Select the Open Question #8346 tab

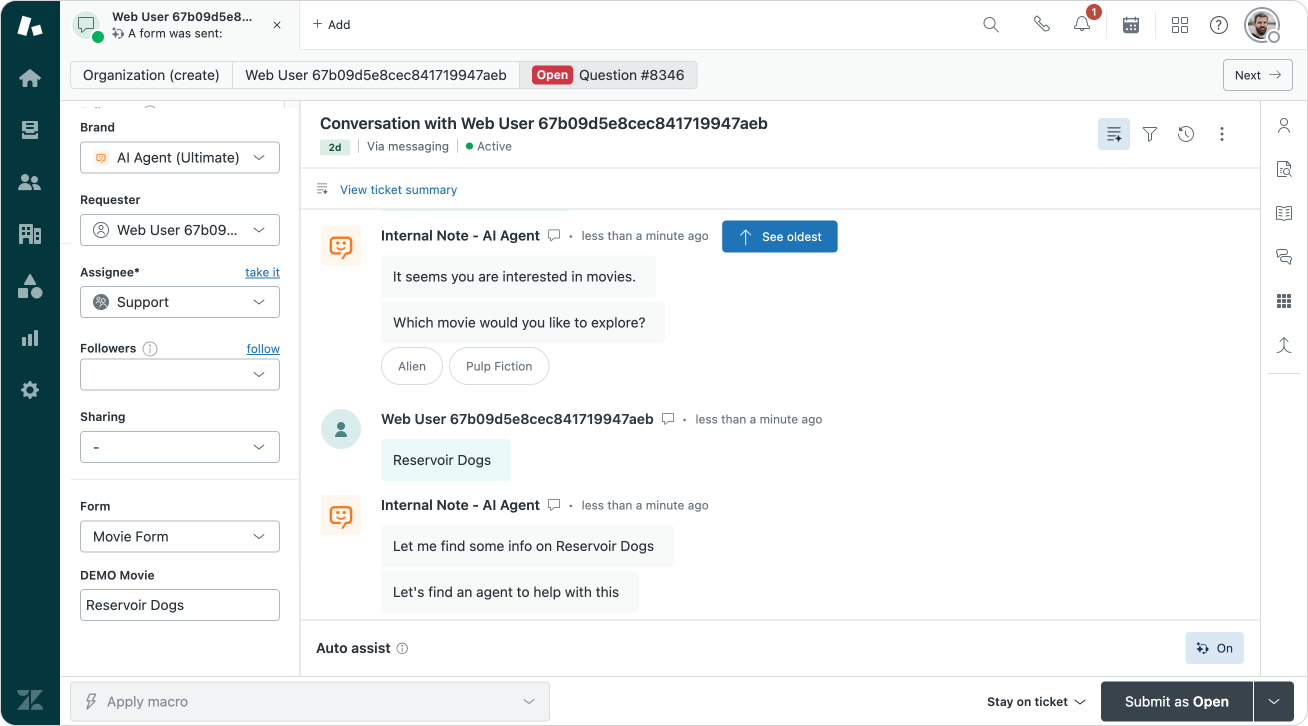[x=608, y=75]
